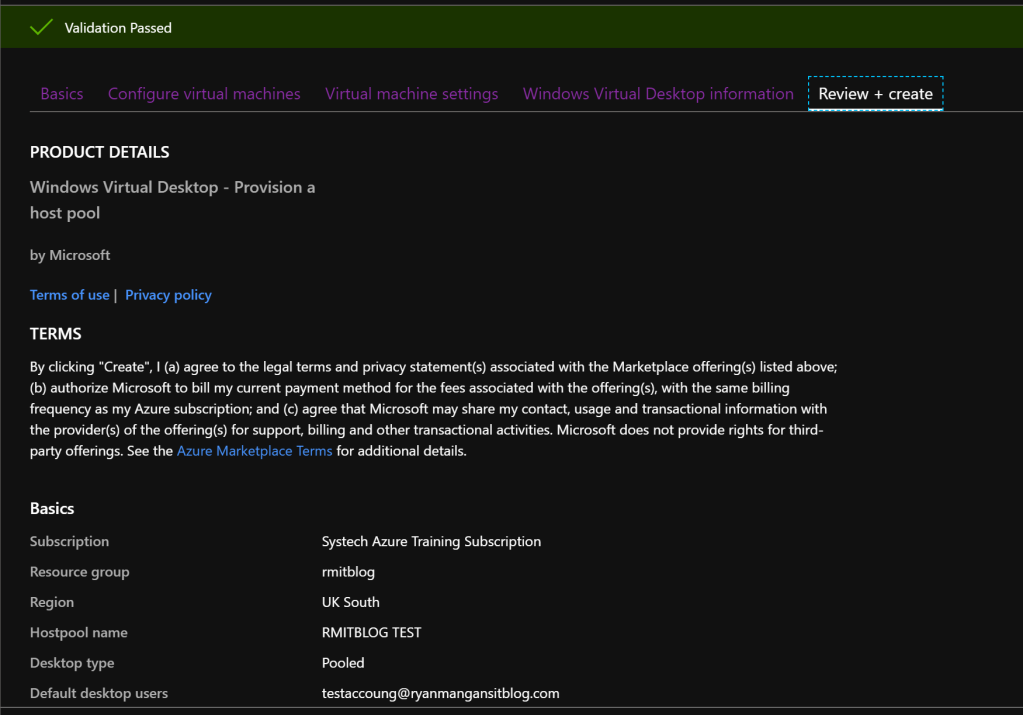This screenshot has height=715, width=1023.
Task: Select the Review + create tab
Action: (x=876, y=94)
